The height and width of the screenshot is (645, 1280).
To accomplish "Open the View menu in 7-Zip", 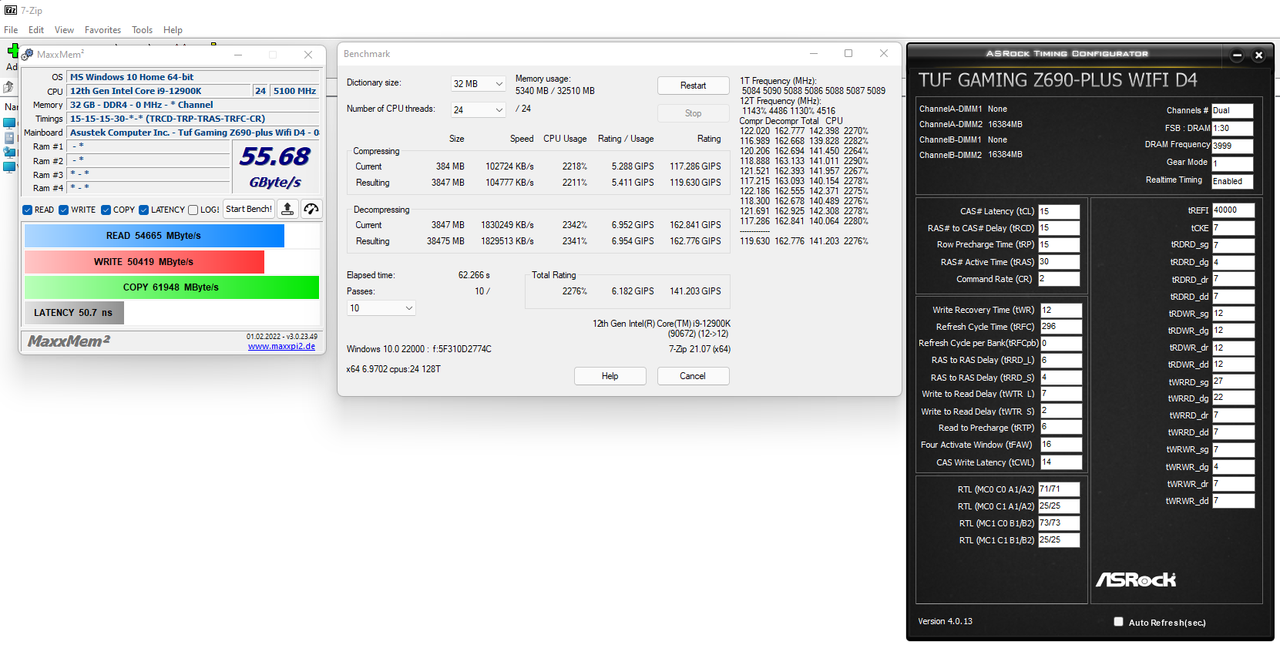I will point(64,30).
